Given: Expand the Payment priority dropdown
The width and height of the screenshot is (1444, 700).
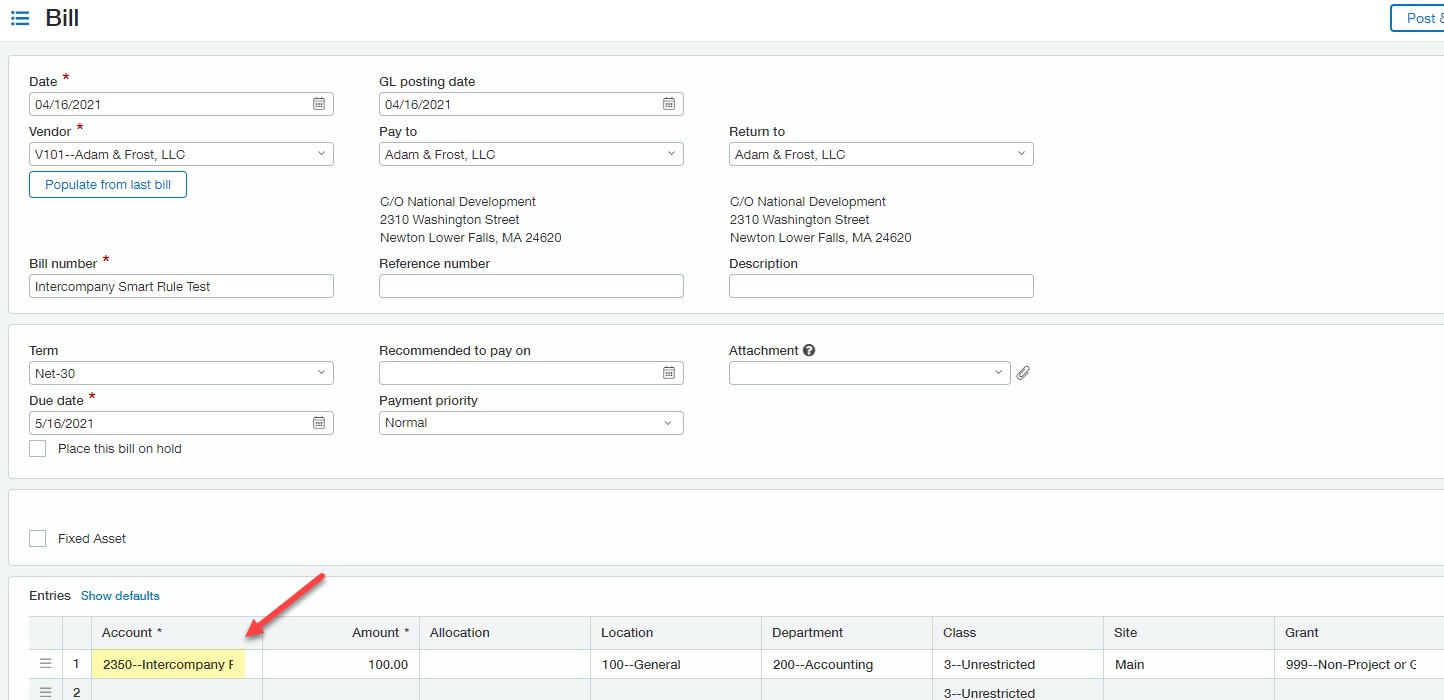Looking at the screenshot, I should [x=669, y=423].
